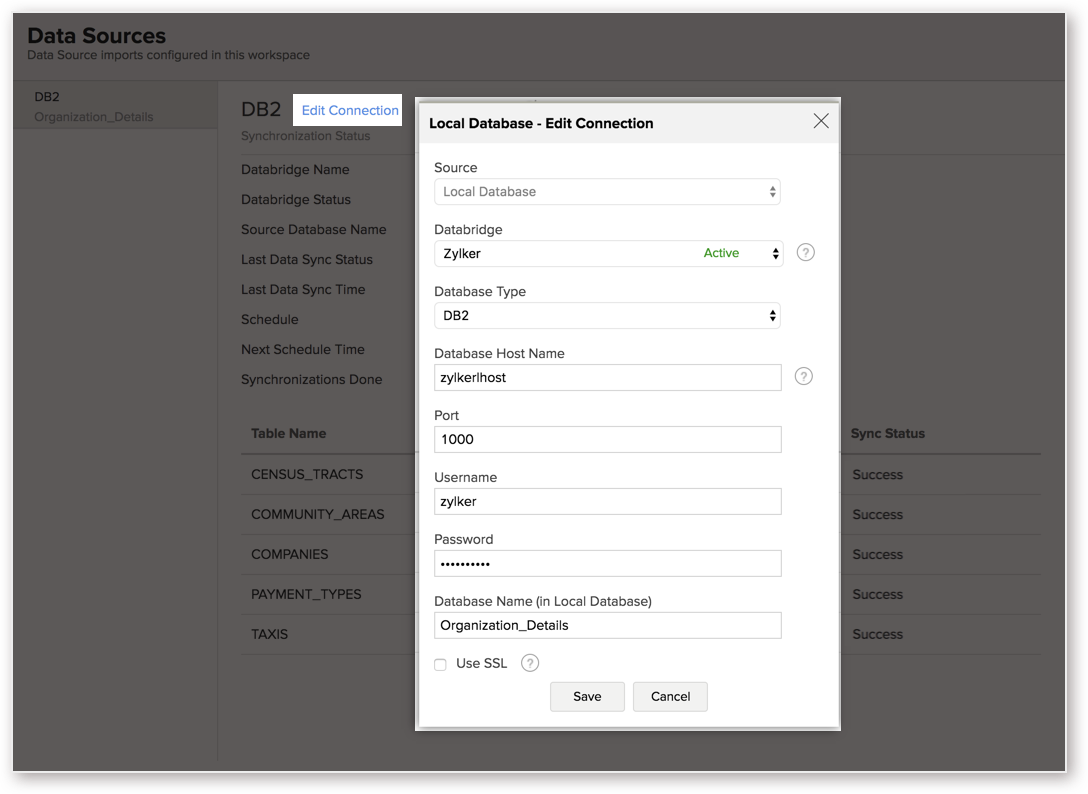The image size is (1088, 794).
Task: Open help icon beside Database Host Name
Action: click(x=804, y=376)
